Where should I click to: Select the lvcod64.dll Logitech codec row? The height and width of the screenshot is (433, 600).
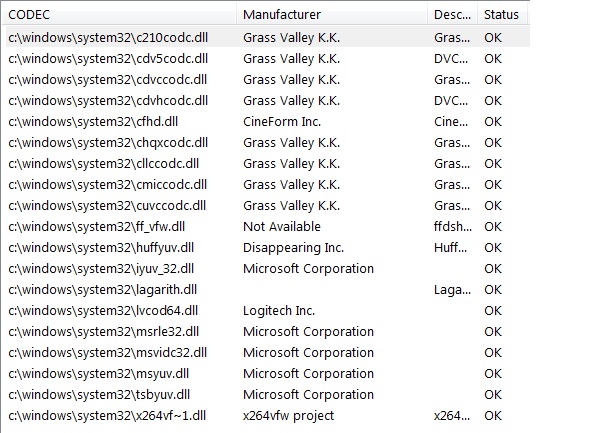click(x=103, y=310)
